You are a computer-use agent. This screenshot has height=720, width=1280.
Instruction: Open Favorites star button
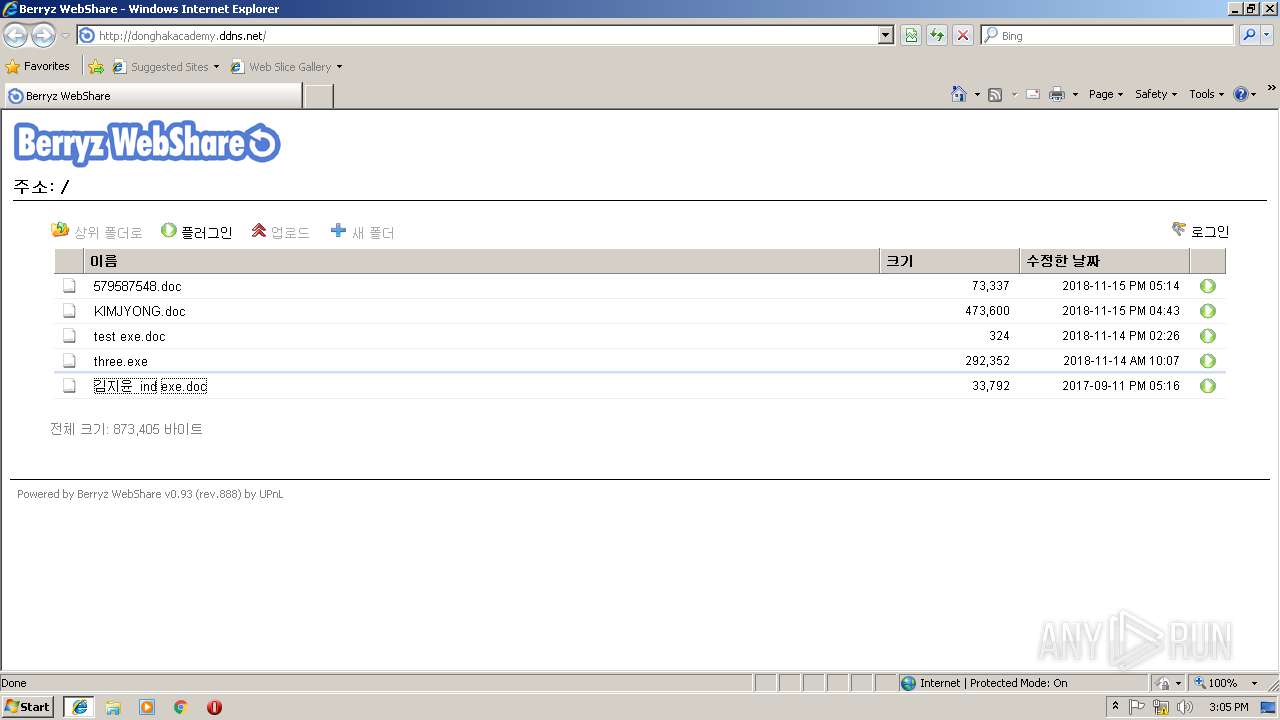coord(38,66)
